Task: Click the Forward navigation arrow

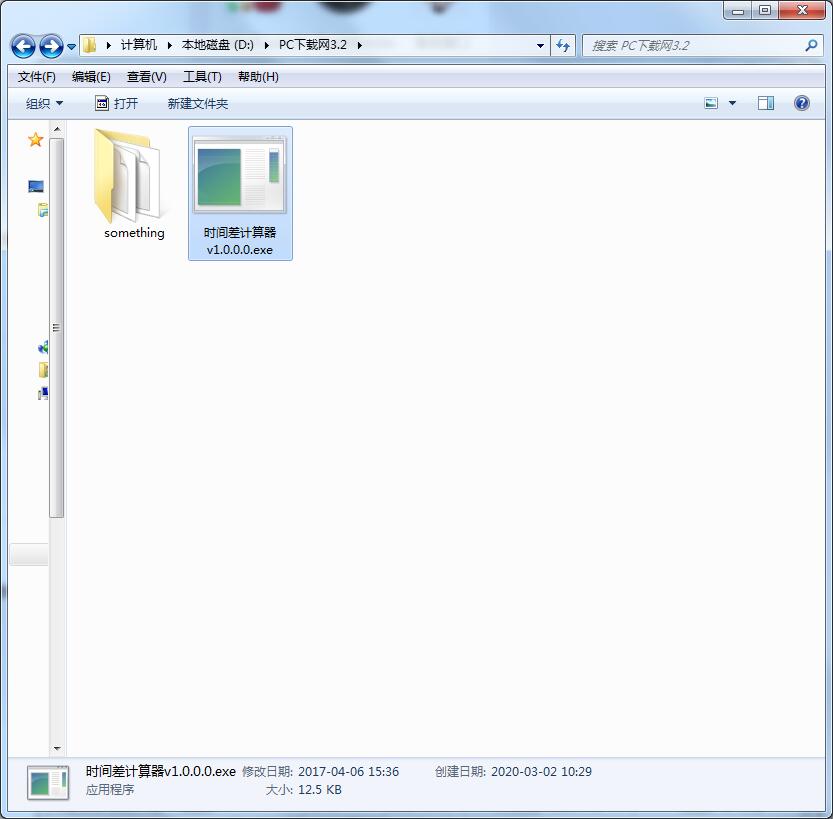Action: click(x=51, y=46)
